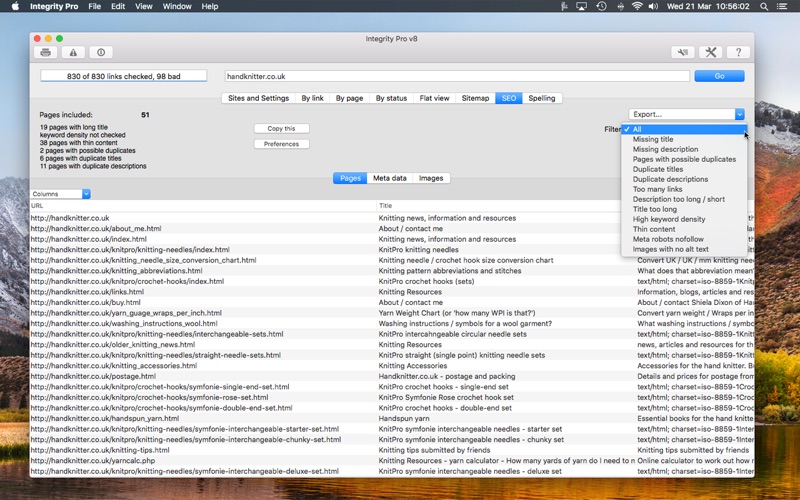
Task: Click the printer toolbar icon
Action: [45, 52]
